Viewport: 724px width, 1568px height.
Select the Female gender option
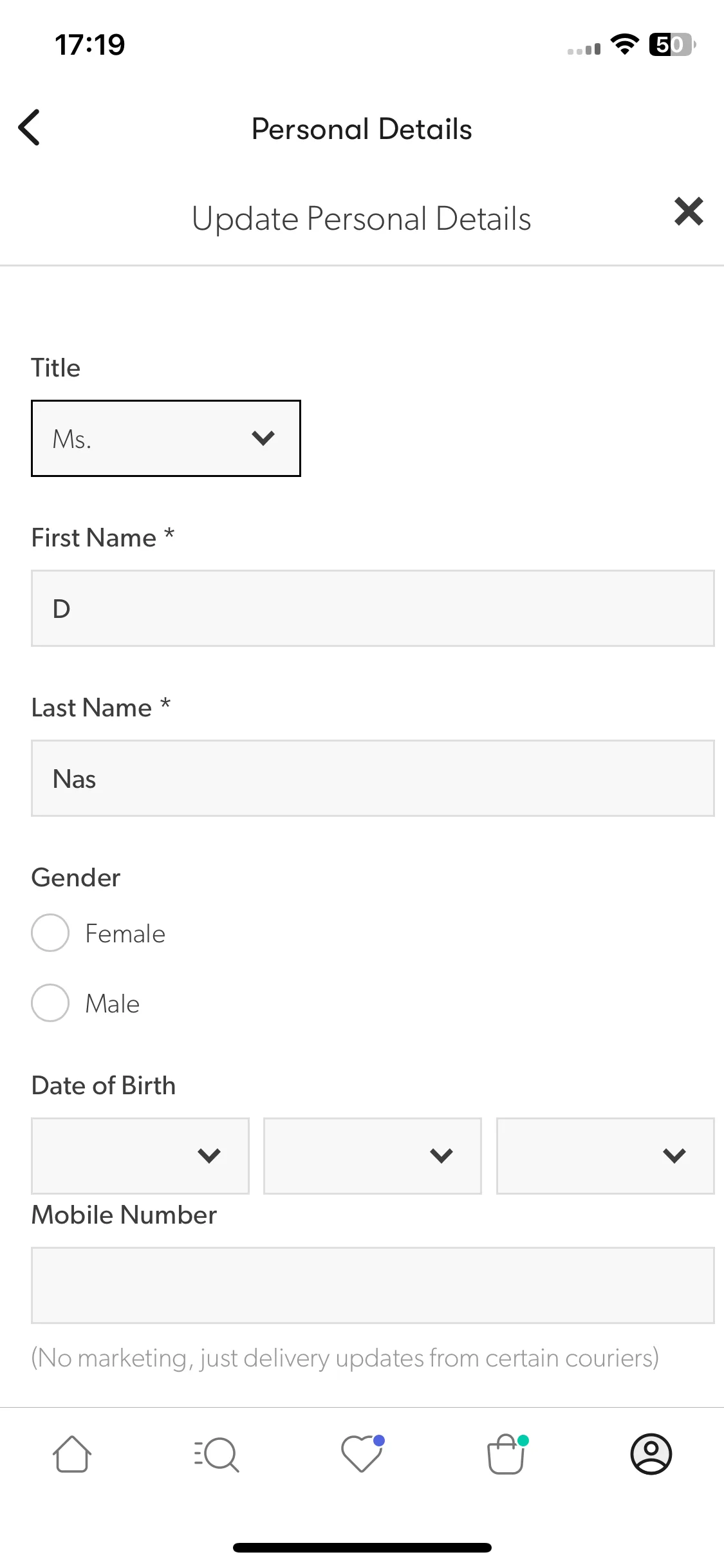click(x=50, y=933)
